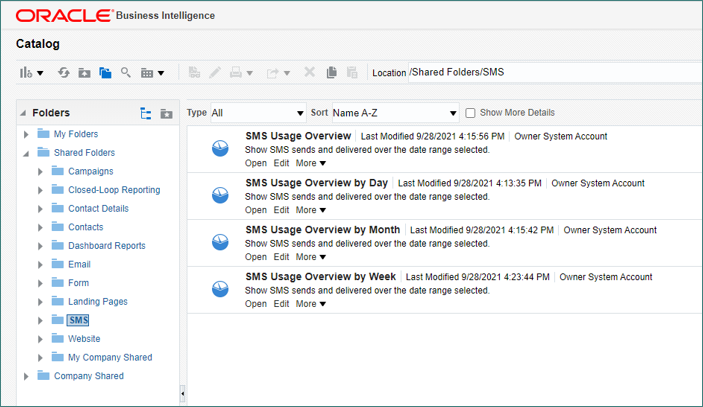Collapse the Shared Folders tree node

point(27,153)
